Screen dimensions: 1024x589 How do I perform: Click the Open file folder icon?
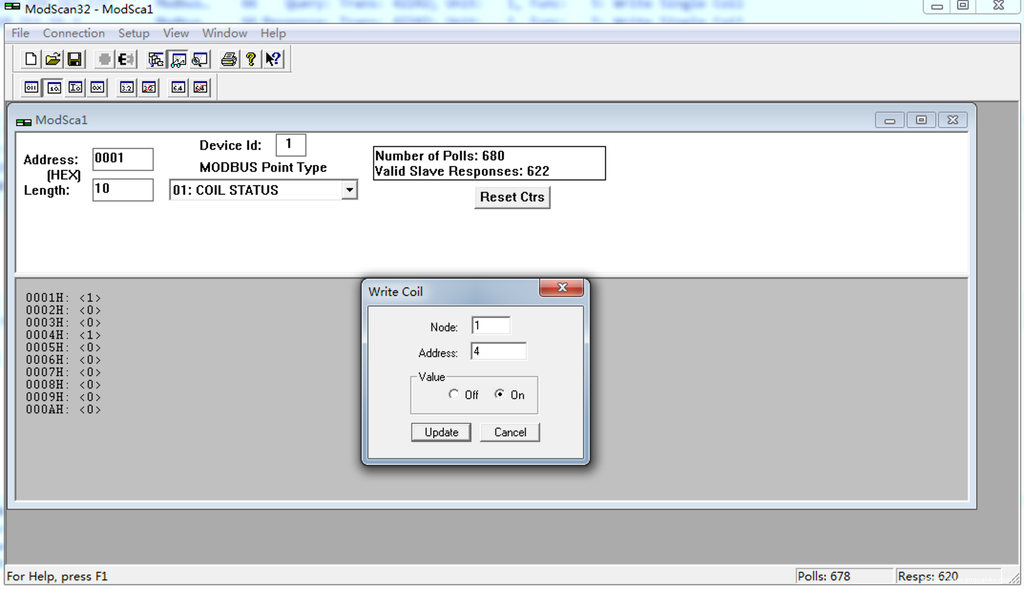tap(53, 60)
